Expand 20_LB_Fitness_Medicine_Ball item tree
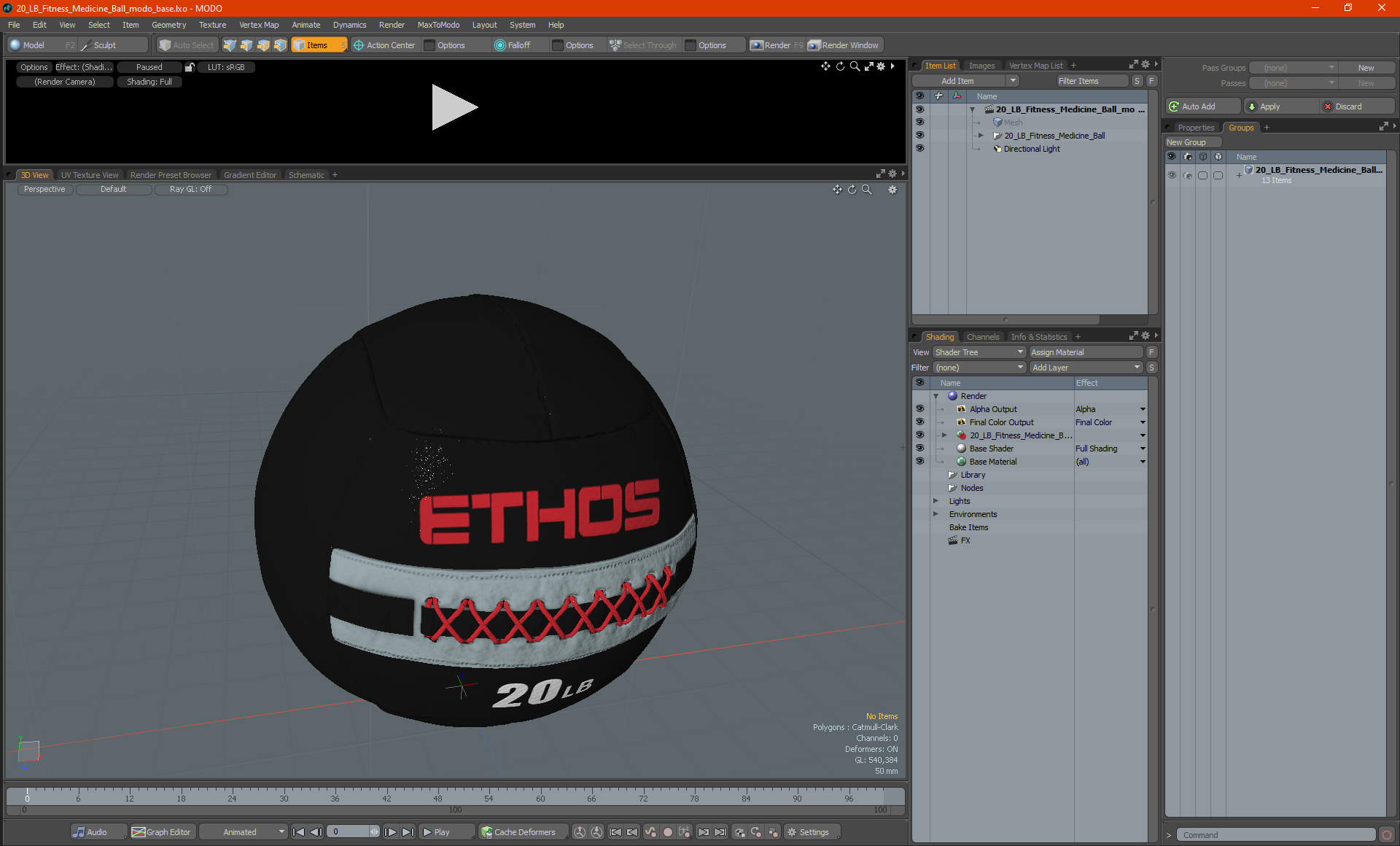This screenshot has height=846, width=1400. click(981, 136)
